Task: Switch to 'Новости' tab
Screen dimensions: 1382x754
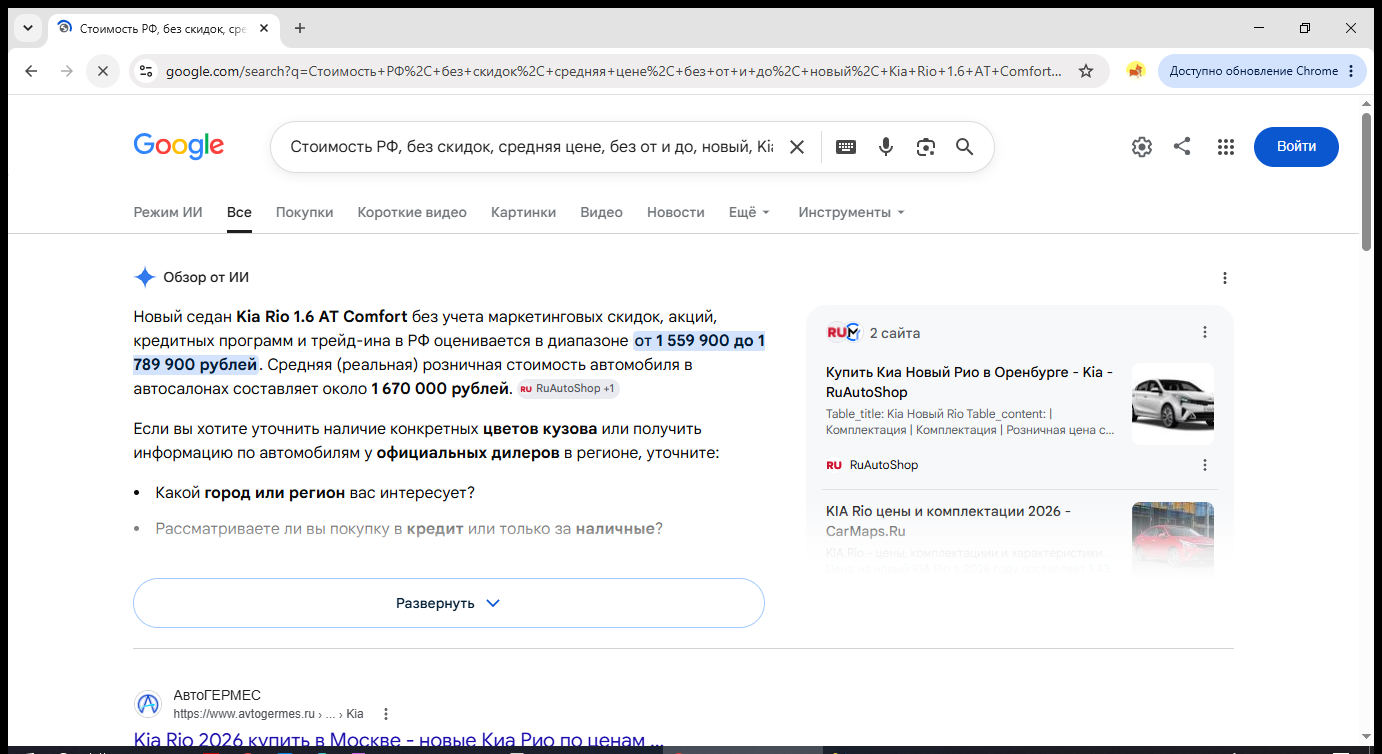Action: pos(676,212)
